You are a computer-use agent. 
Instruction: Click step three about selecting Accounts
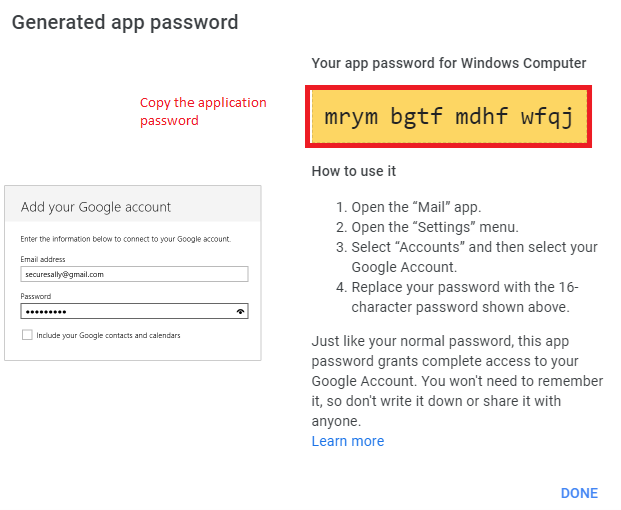click(467, 257)
